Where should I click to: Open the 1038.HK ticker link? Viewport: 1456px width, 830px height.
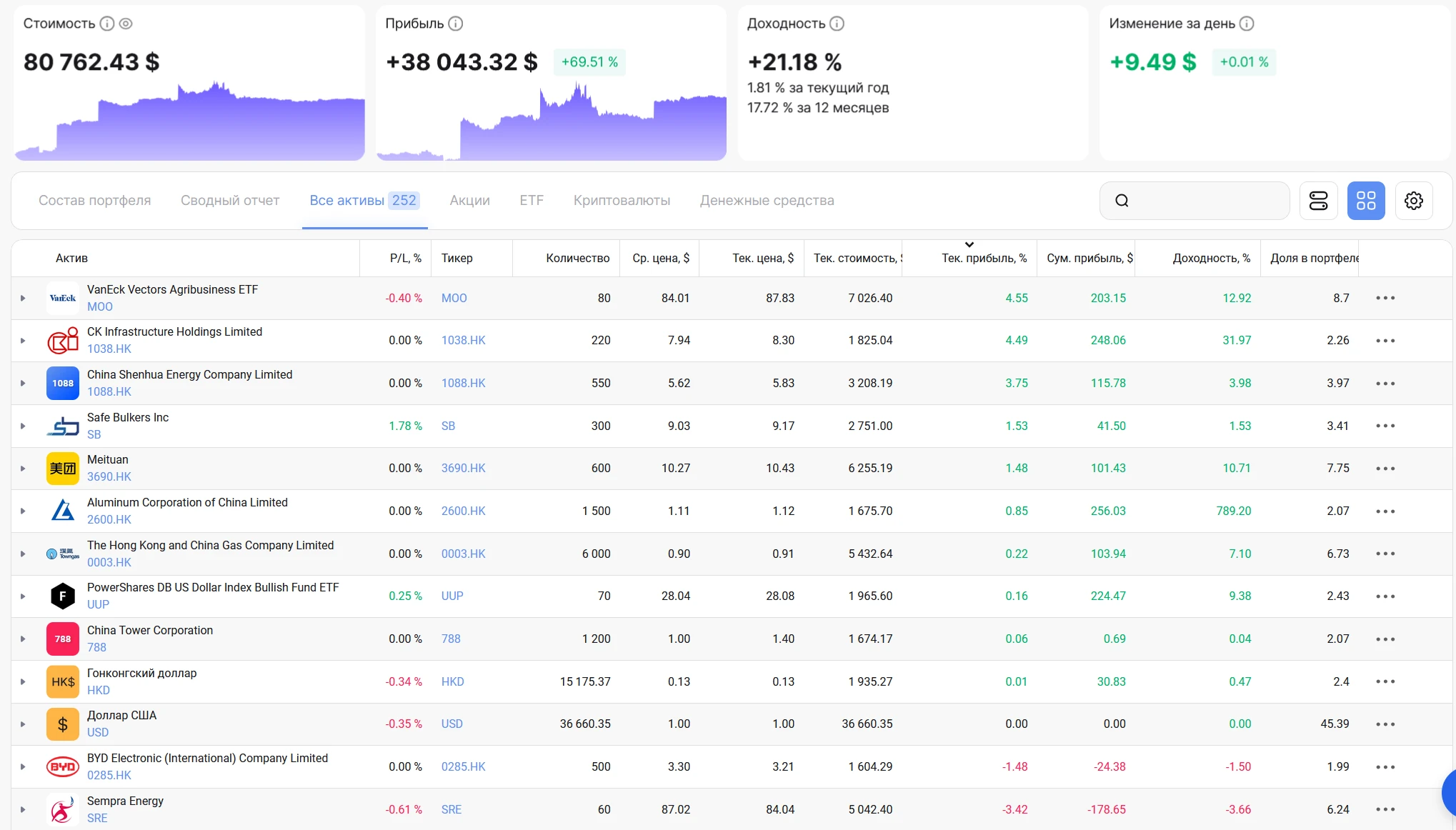click(463, 341)
